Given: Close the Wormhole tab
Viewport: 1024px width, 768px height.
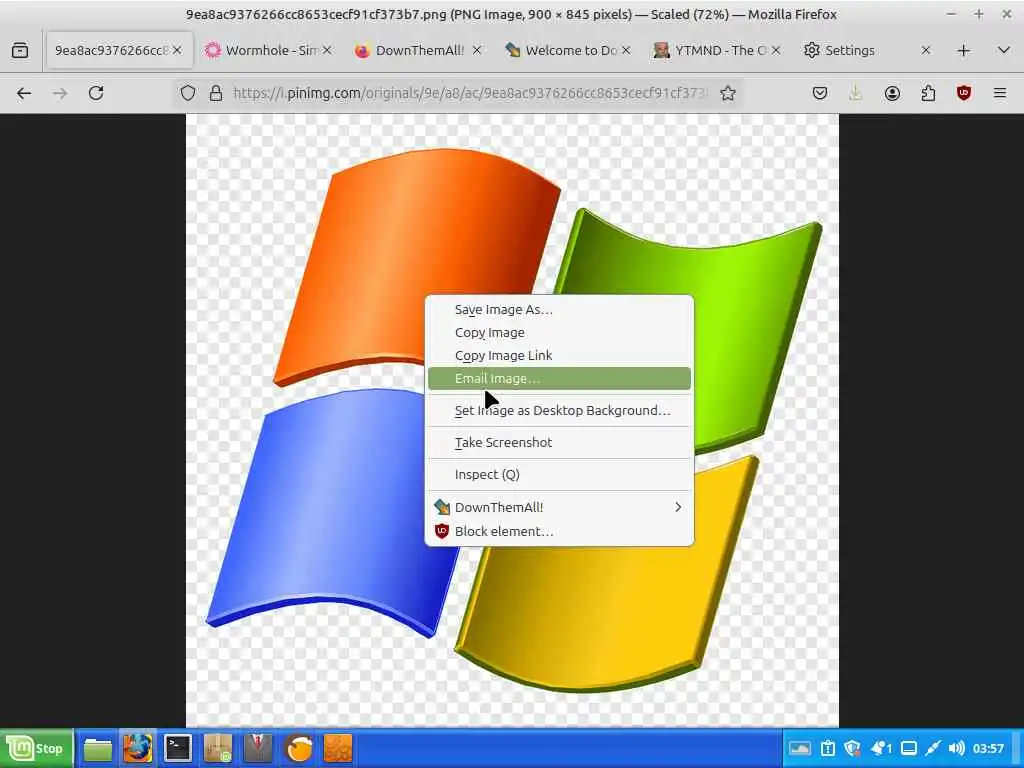Looking at the screenshot, I should click(x=327, y=50).
